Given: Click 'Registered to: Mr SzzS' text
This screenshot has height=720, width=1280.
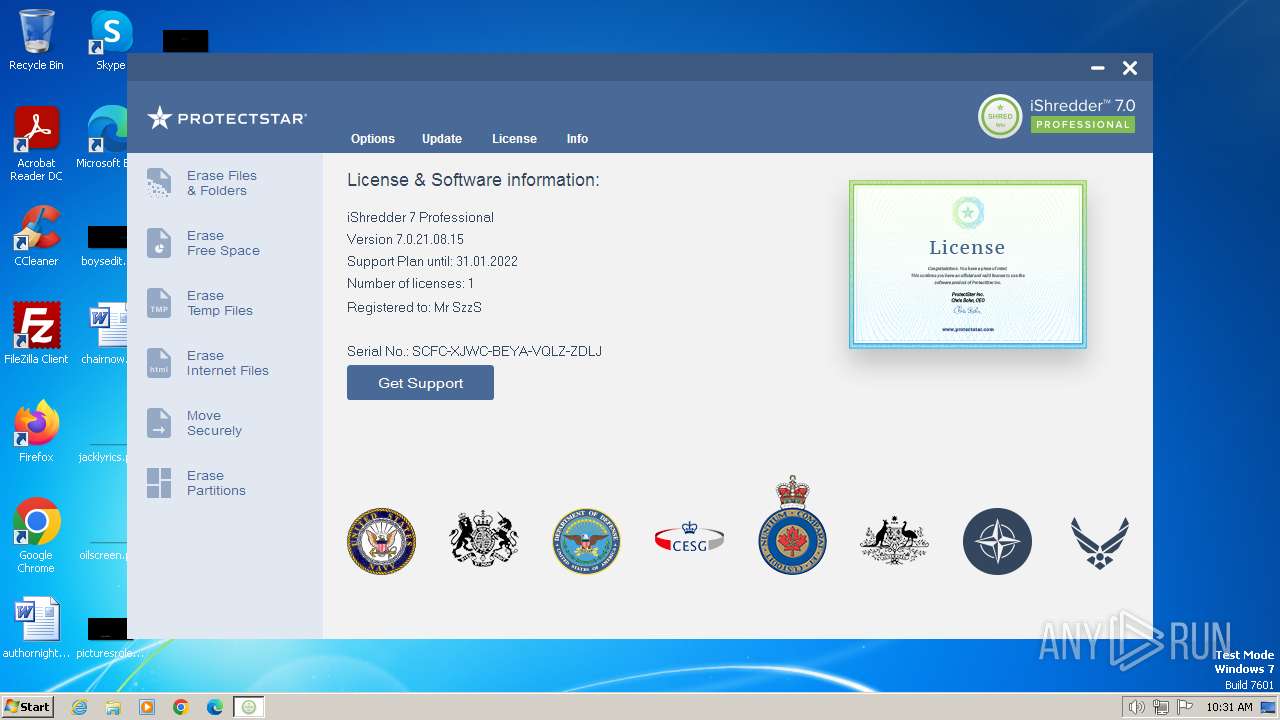Looking at the screenshot, I should [414, 307].
